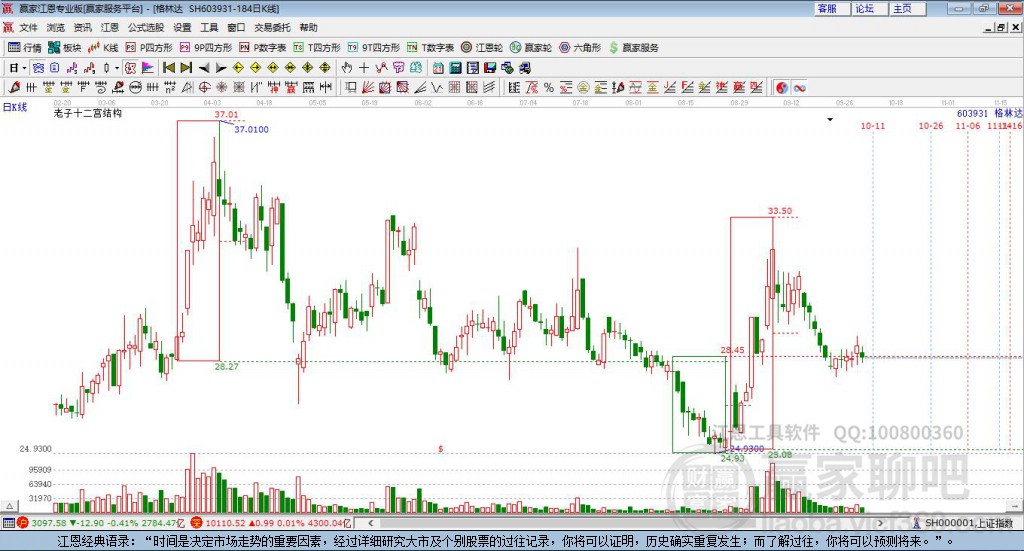Open the 9P四方形 tool
This screenshot has height=551, width=1024.
point(206,48)
